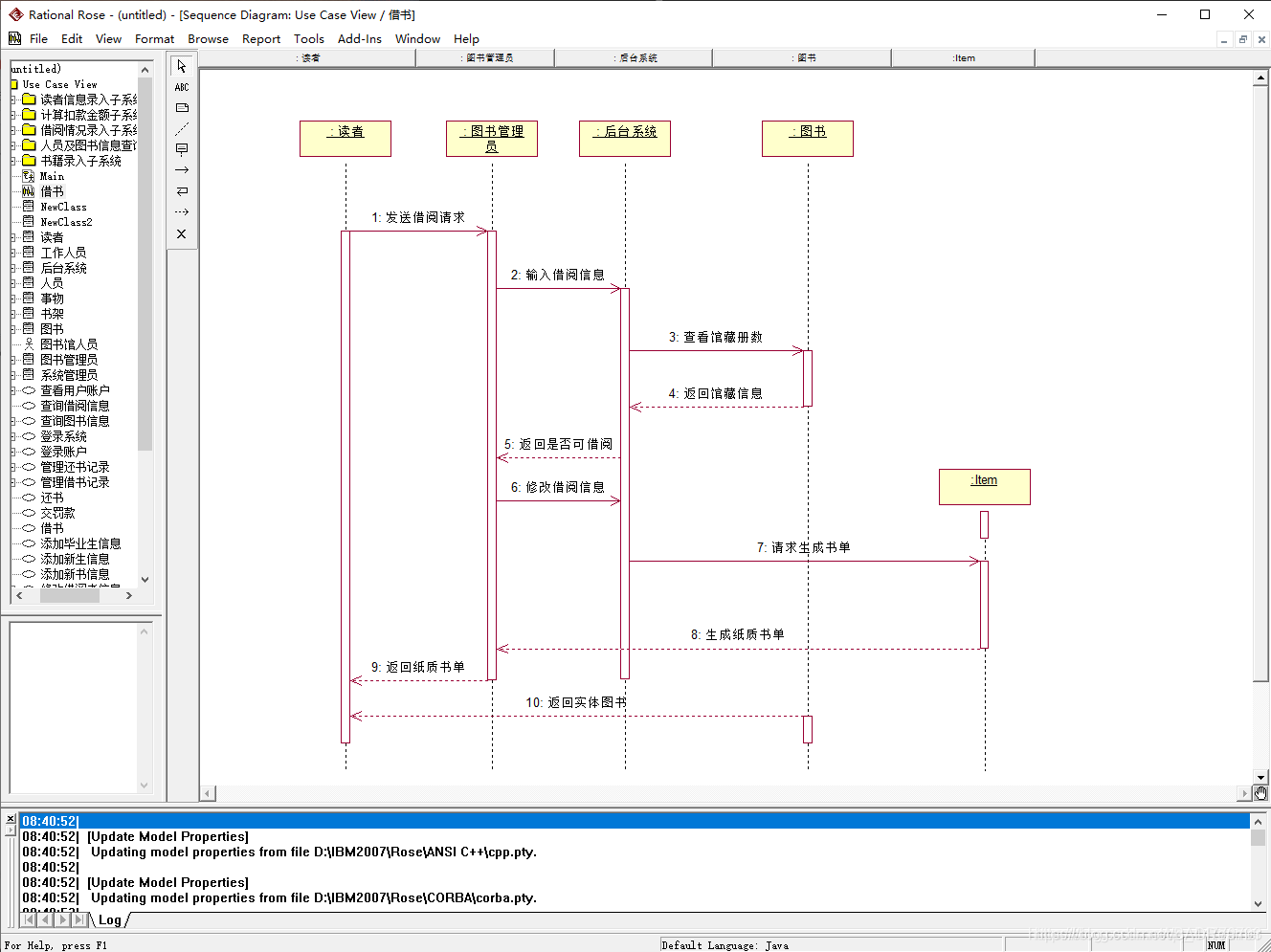Expand the 书籍录入子系统 folder node
The image size is (1271, 952).
click(x=13, y=161)
